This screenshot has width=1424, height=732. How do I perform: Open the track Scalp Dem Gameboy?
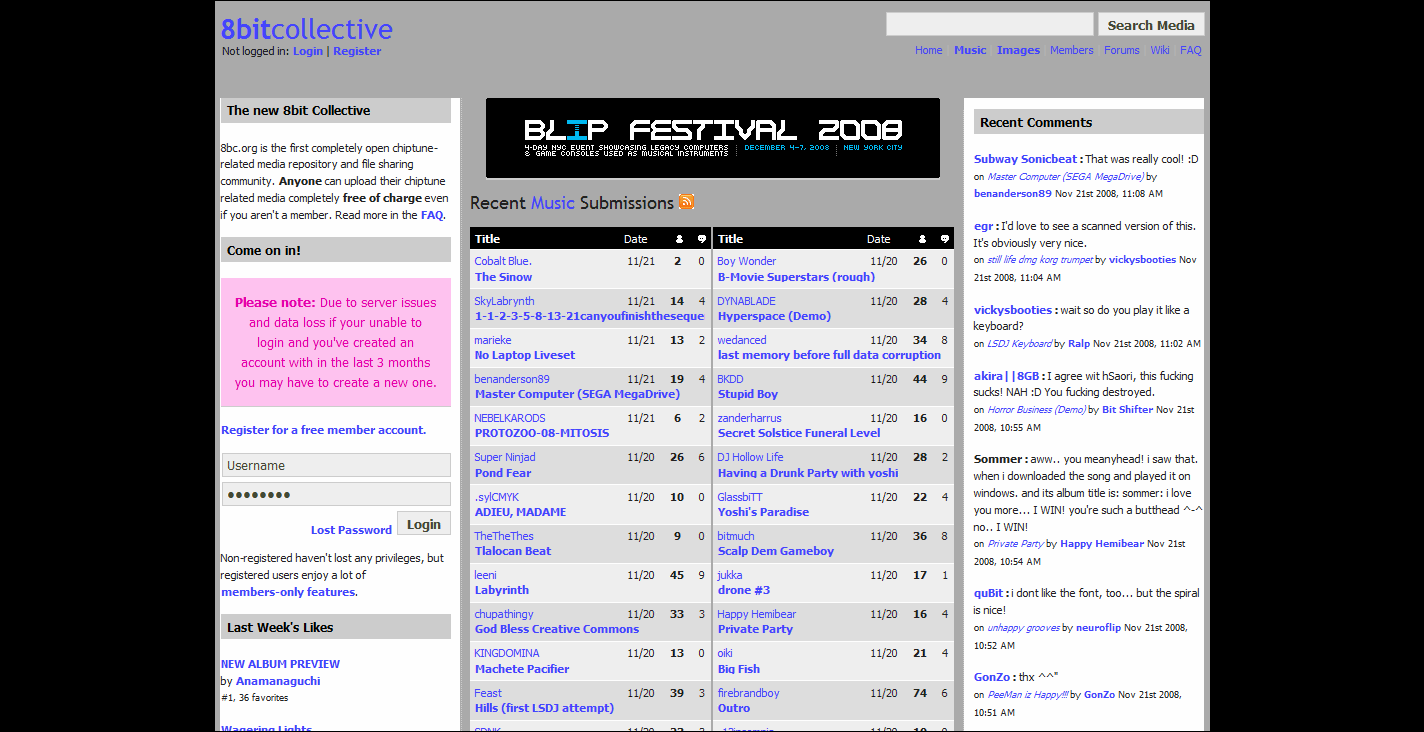[775, 551]
